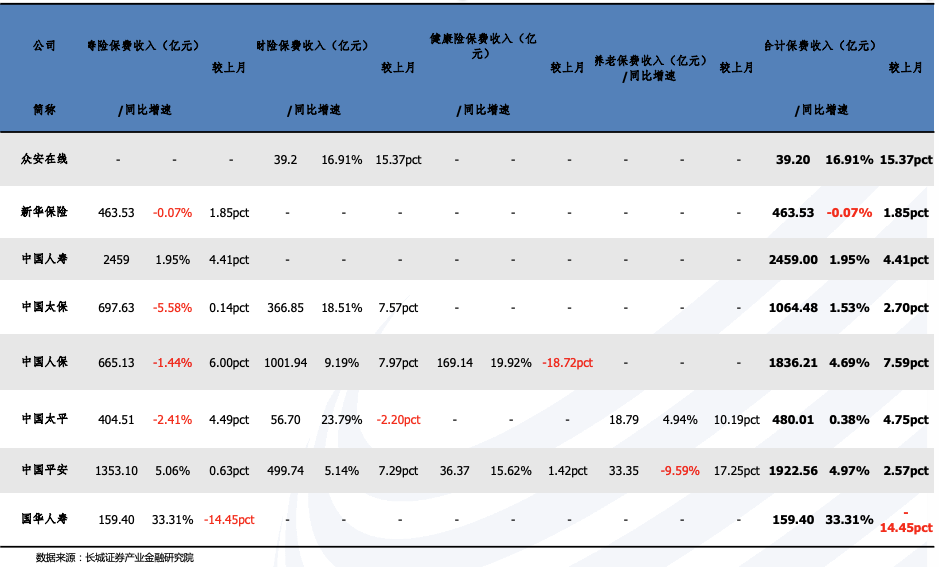Click 新华保险 life premium value 463.53 in 寿险 column
Screen dimensions: 939x567
pyautogui.click(x=116, y=213)
